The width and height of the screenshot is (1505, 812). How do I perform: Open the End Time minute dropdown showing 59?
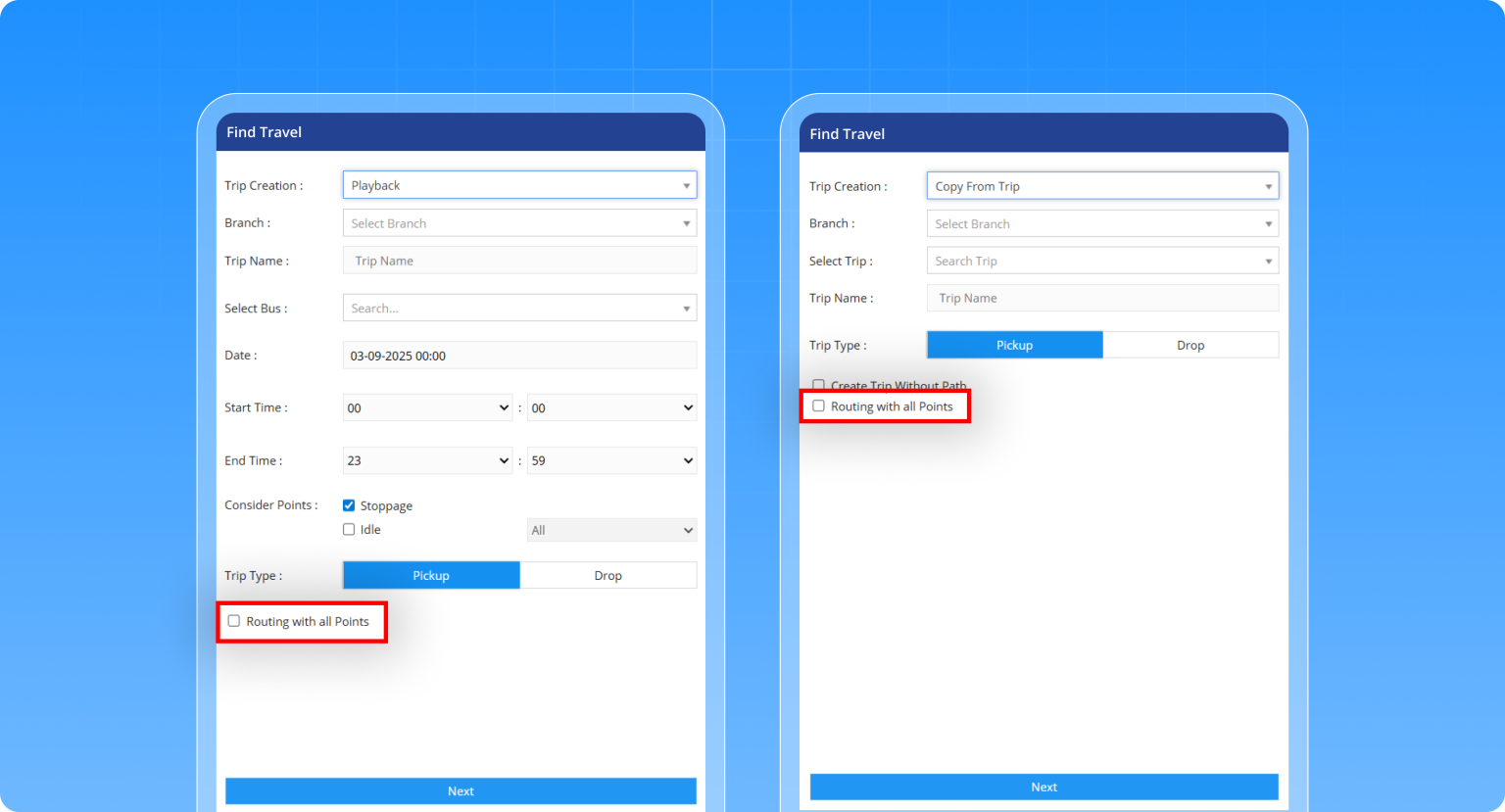click(x=611, y=461)
